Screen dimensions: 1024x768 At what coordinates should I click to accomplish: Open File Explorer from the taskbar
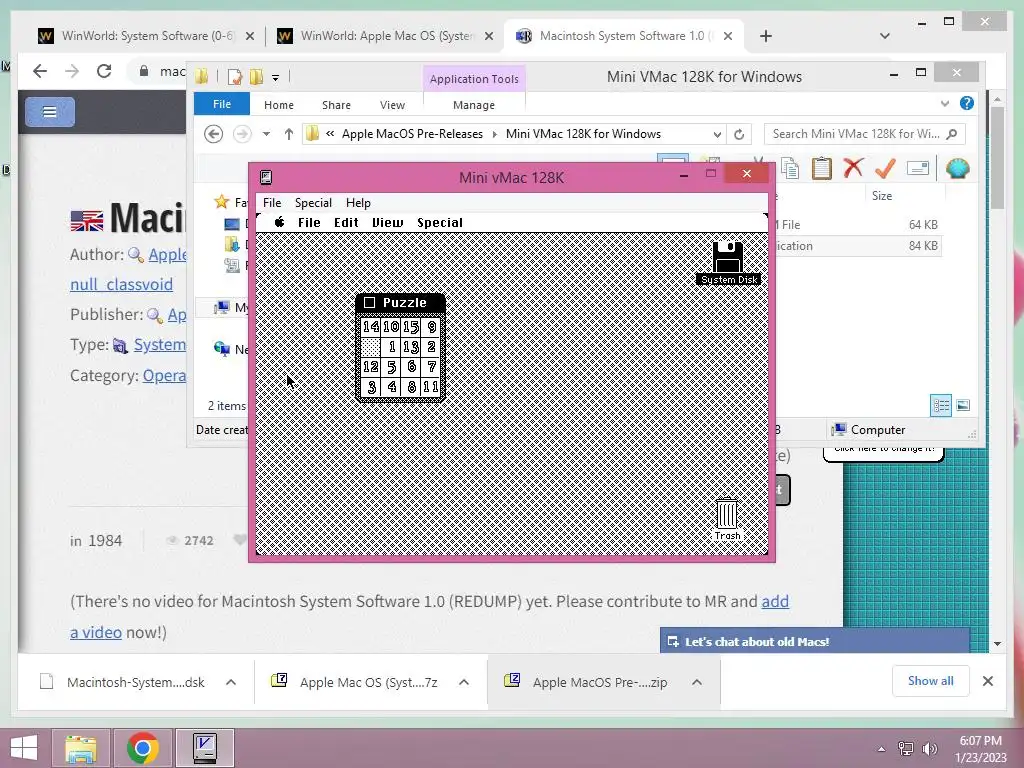(x=80, y=748)
